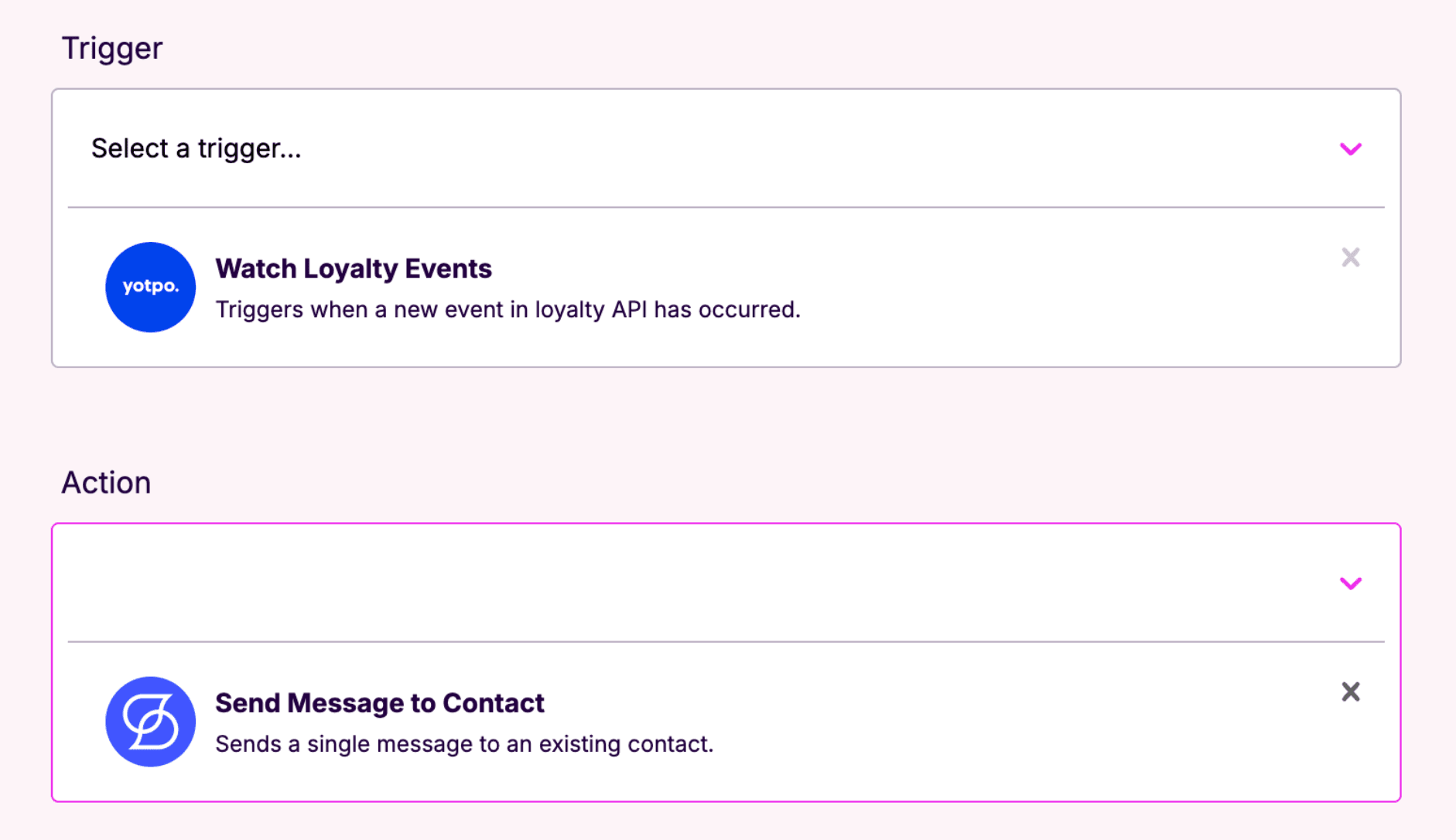The image size is (1456, 840).
Task: Click the word "yotpo." inside the logo
Action: tap(150, 286)
